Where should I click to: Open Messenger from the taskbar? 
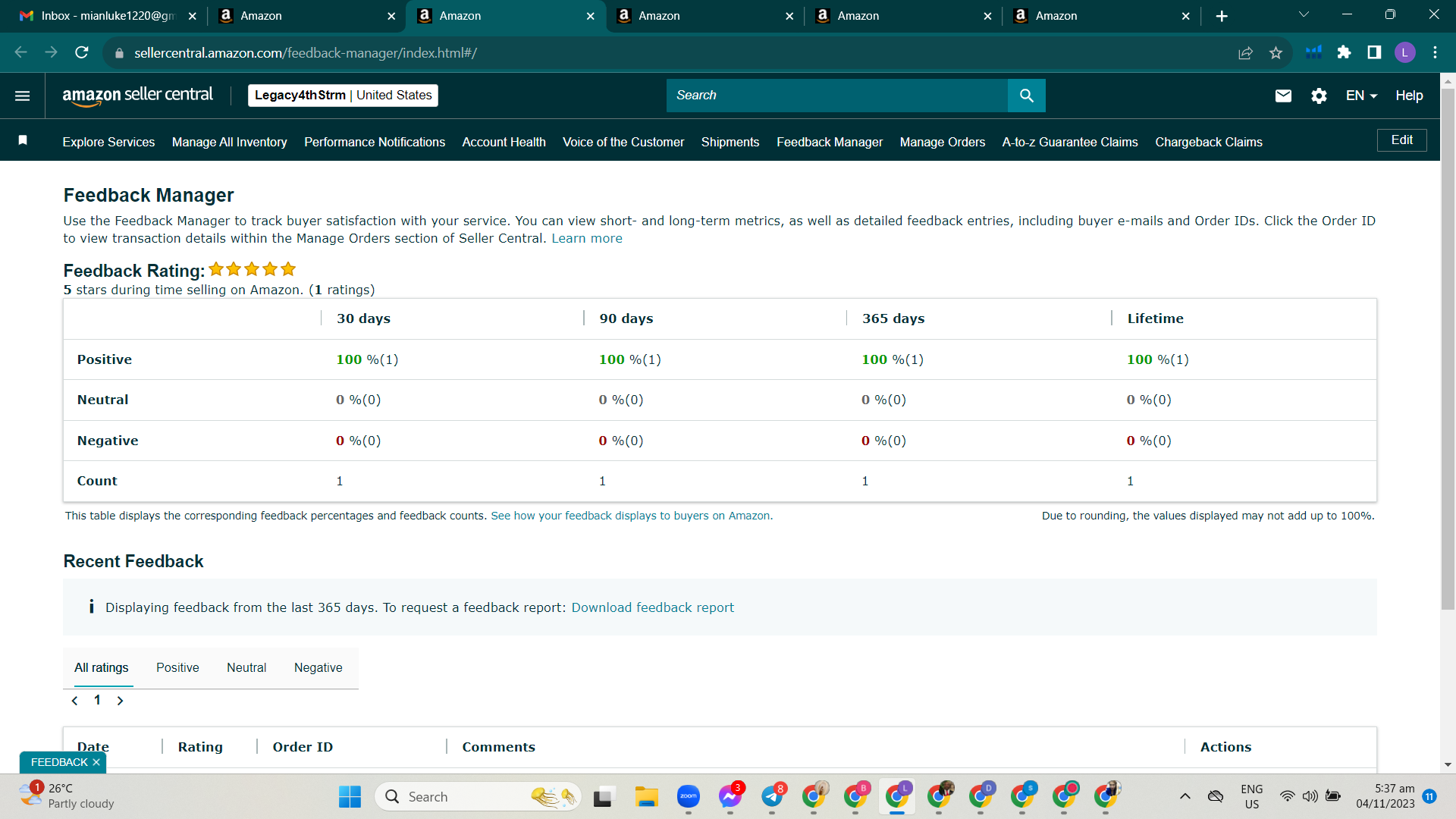pyautogui.click(x=730, y=797)
